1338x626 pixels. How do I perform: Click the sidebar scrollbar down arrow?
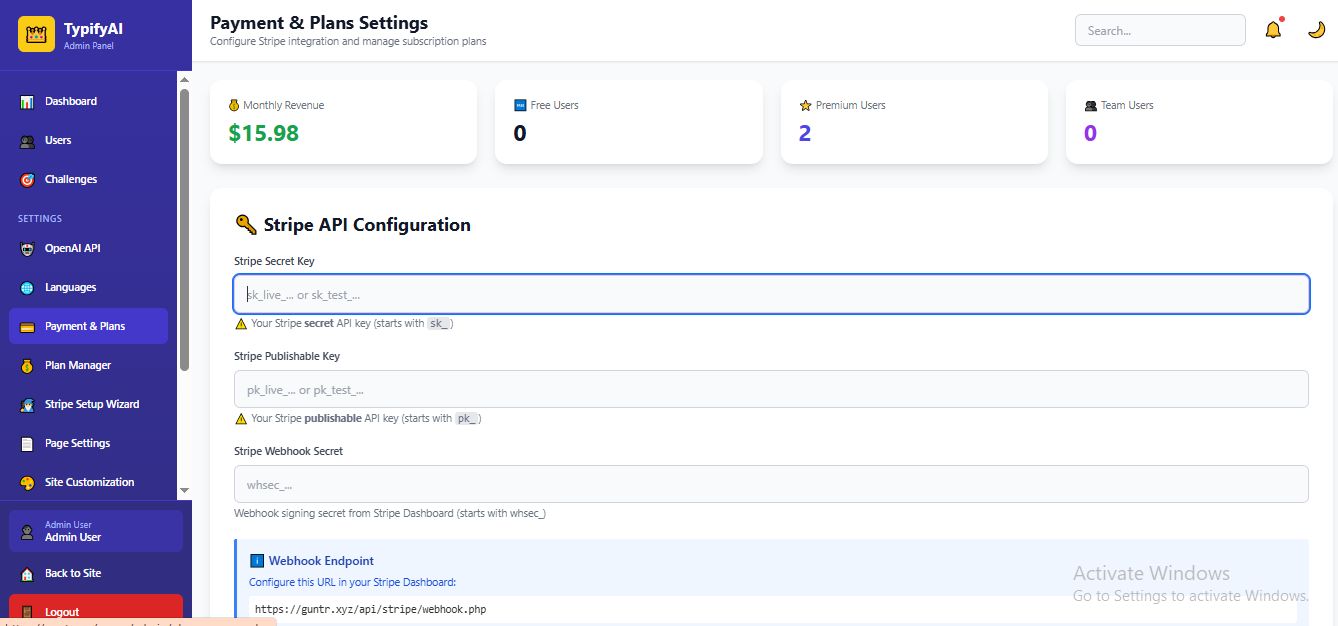[184, 490]
